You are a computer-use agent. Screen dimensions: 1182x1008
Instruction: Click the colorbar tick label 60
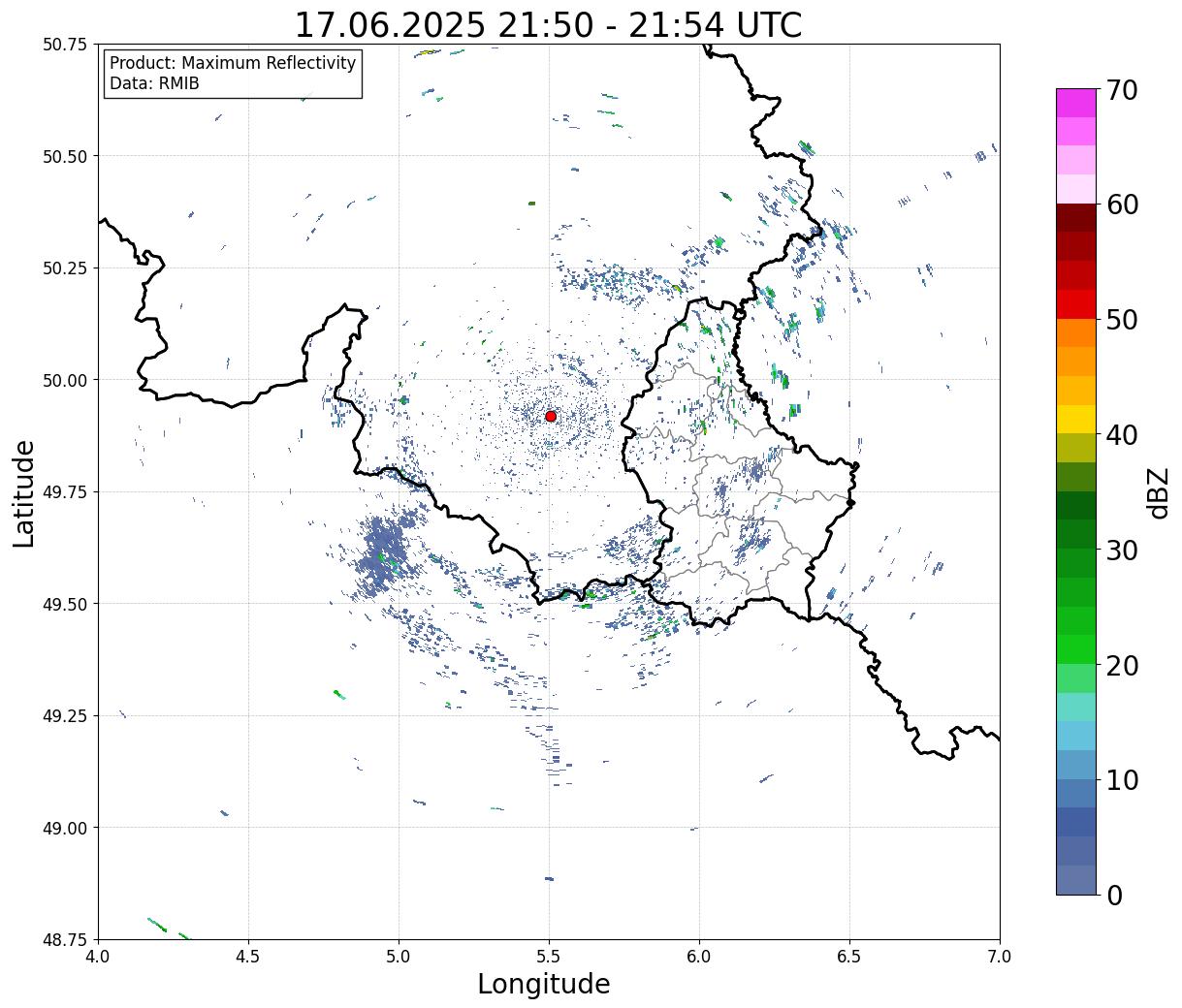tap(1123, 205)
